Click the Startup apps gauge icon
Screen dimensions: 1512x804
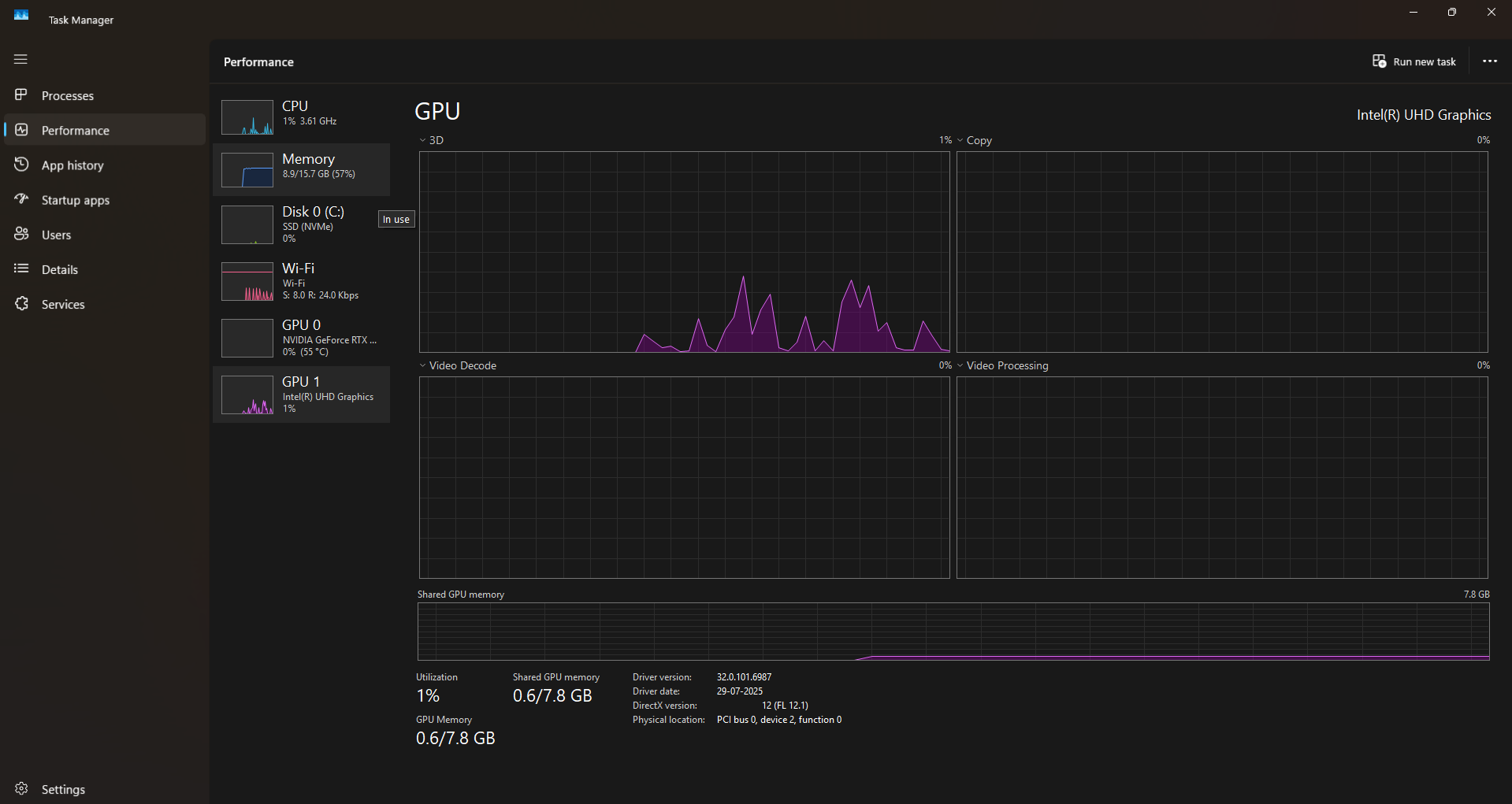click(21, 199)
